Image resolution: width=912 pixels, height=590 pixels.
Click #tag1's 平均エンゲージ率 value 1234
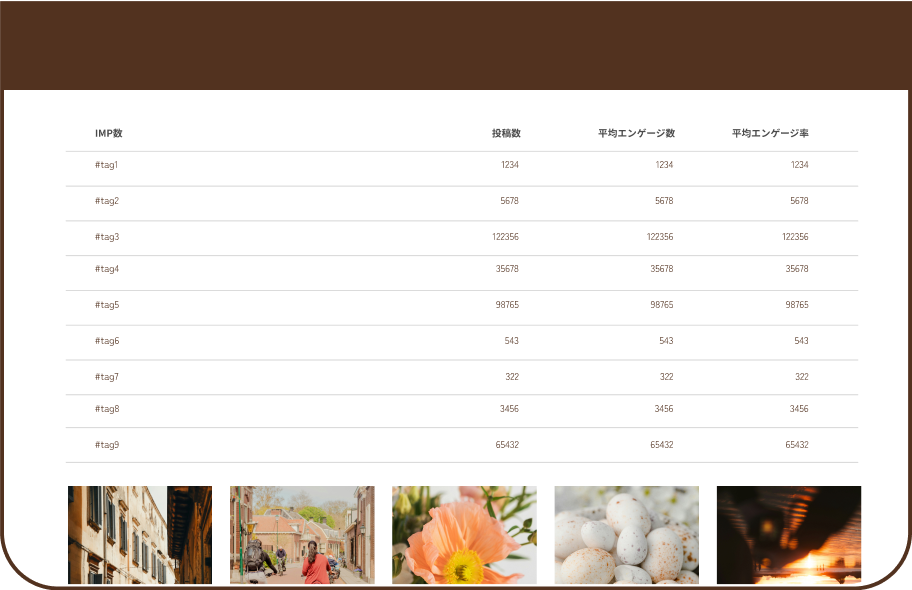tap(800, 165)
